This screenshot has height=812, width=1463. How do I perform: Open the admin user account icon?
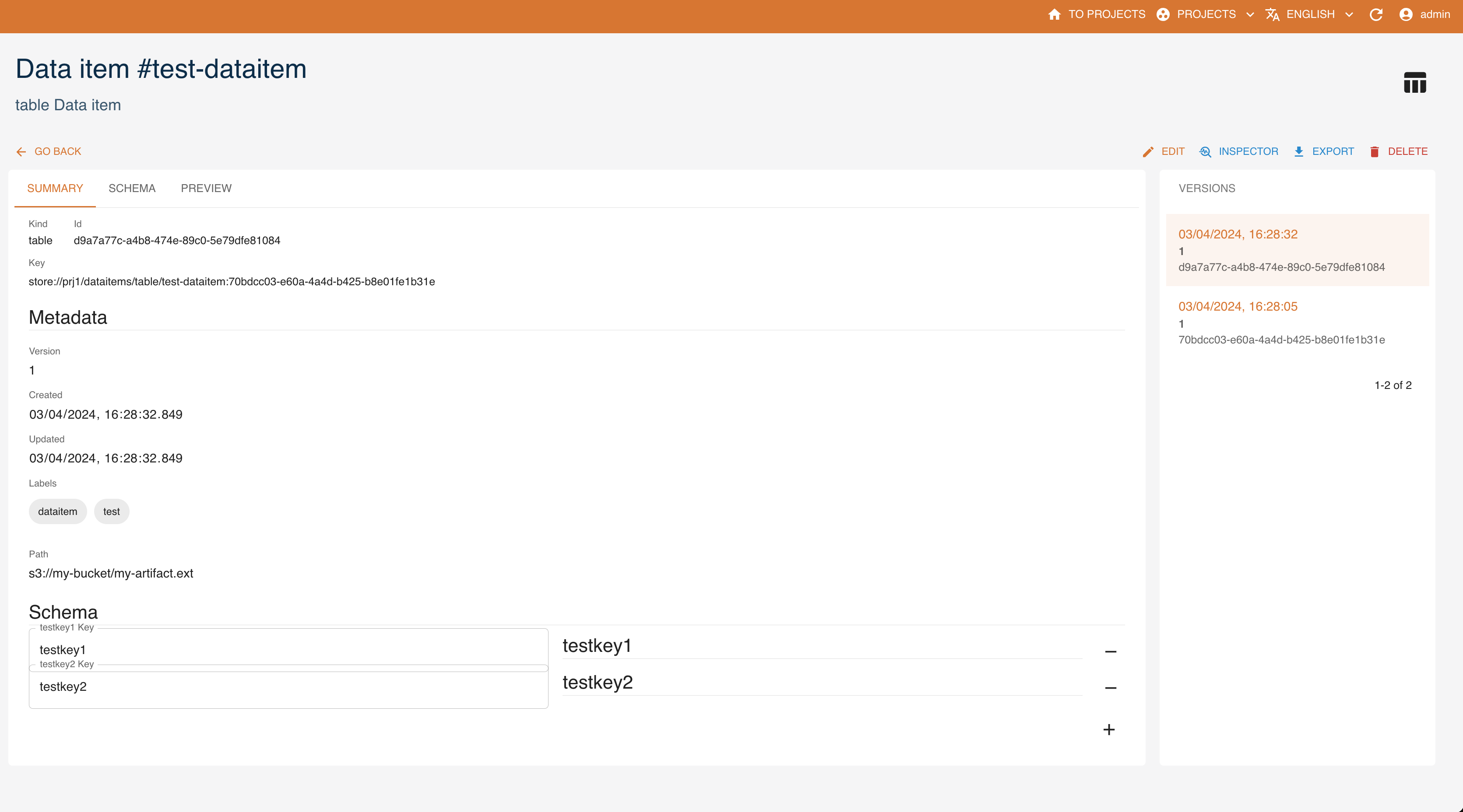tap(1406, 14)
